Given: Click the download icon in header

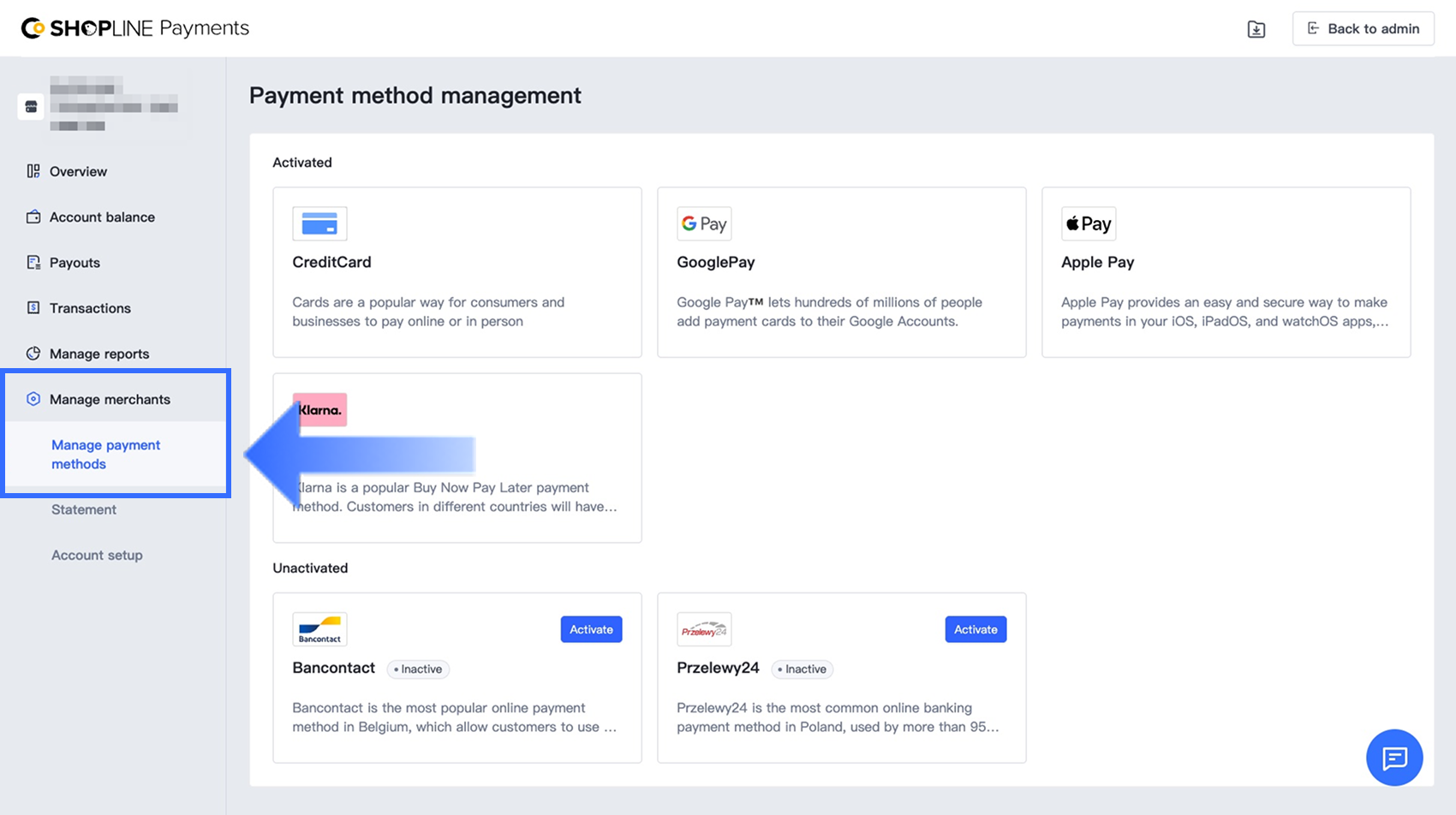Looking at the screenshot, I should point(1256,29).
